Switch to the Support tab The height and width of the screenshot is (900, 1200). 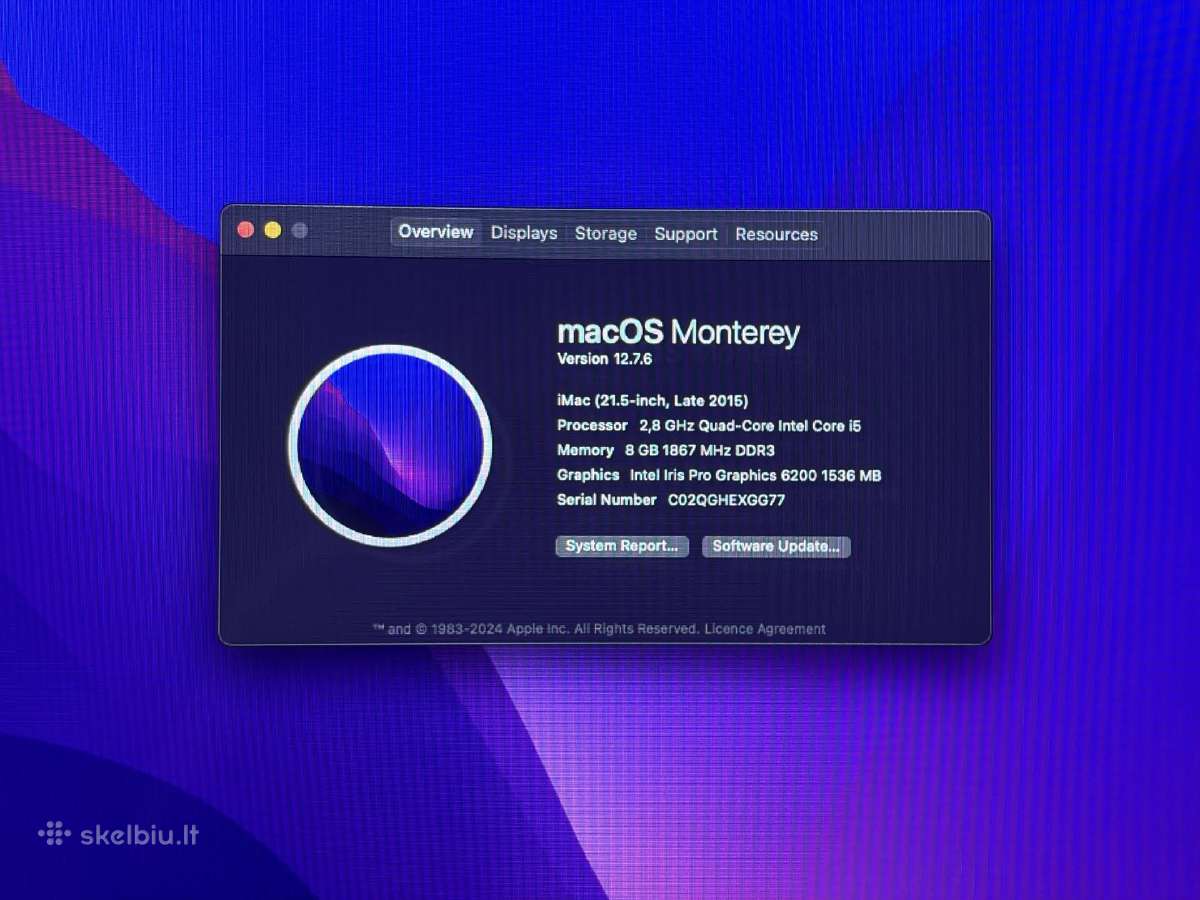(686, 234)
